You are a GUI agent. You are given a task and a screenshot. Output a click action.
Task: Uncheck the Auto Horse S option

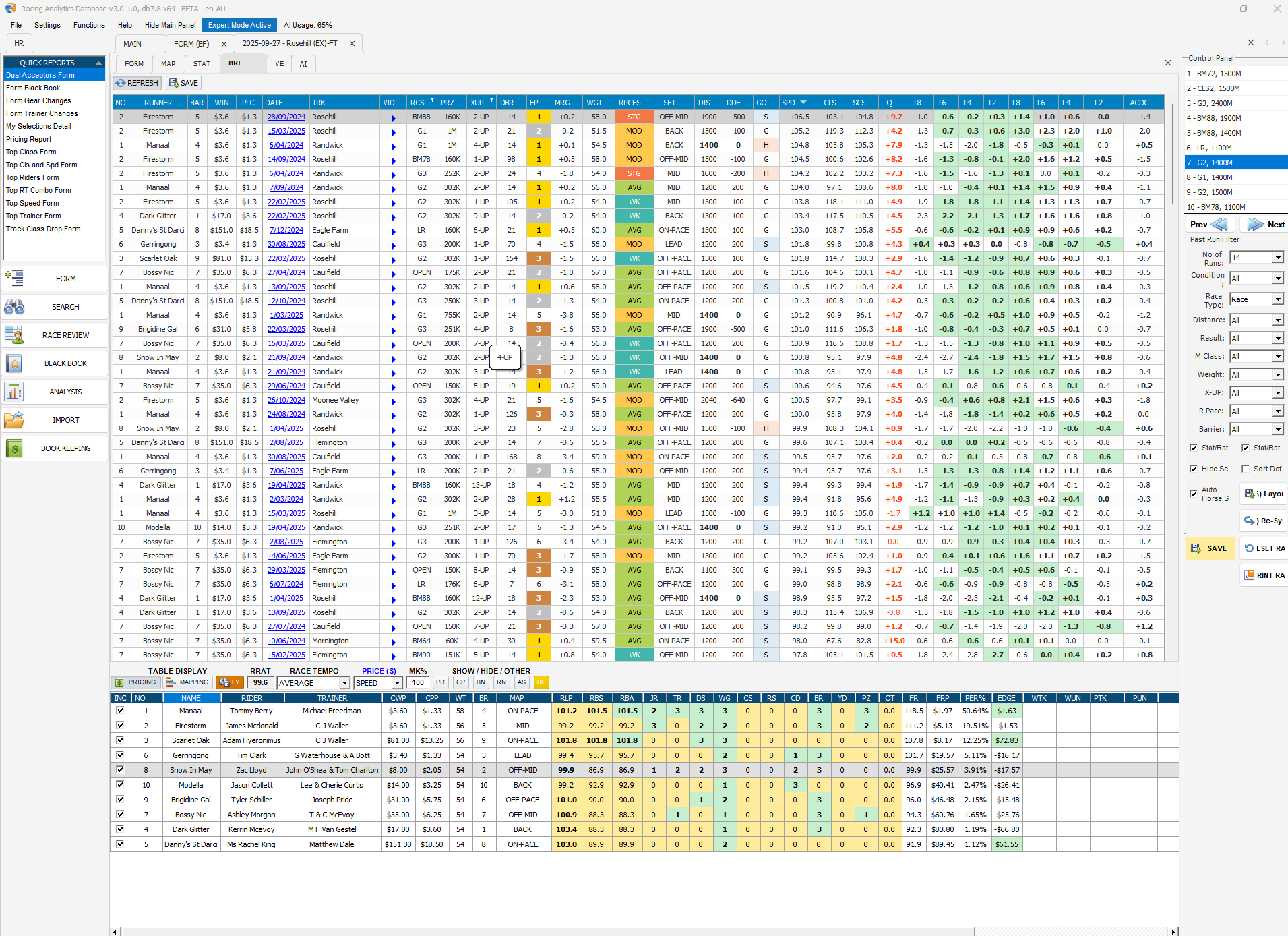[1194, 494]
